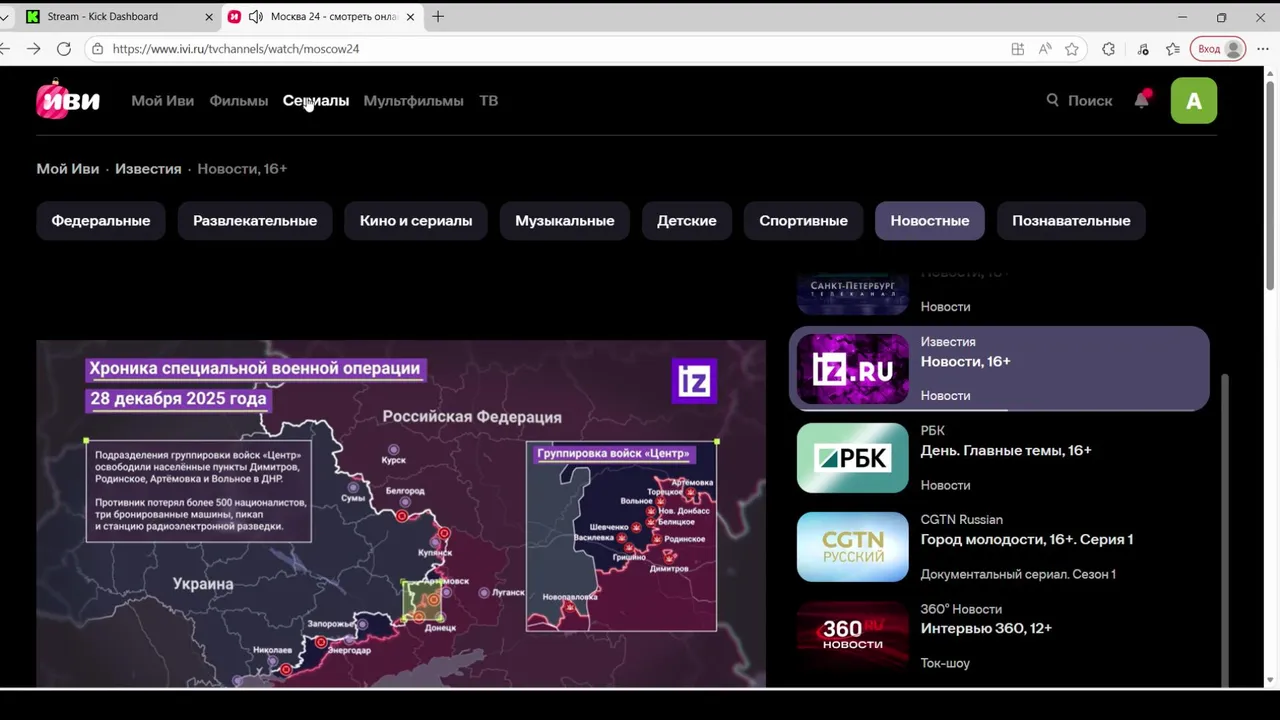Click the site info lock icon
This screenshot has height=720, width=1280.
[97, 48]
